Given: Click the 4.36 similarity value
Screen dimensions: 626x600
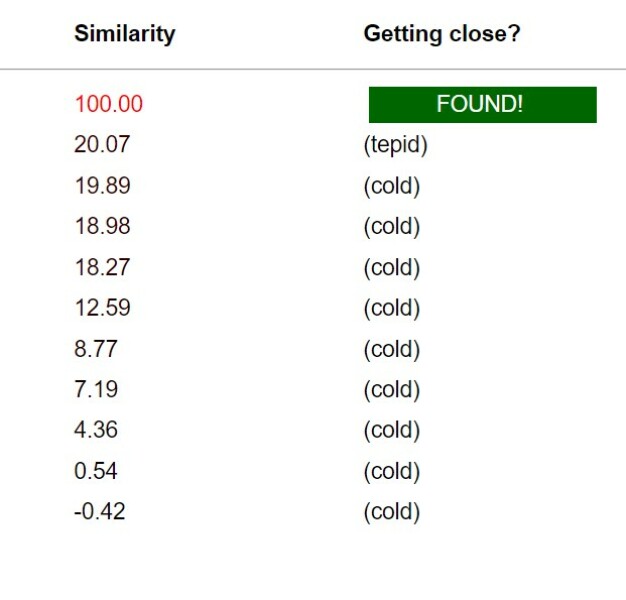Looking at the screenshot, I should pos(96,430).
